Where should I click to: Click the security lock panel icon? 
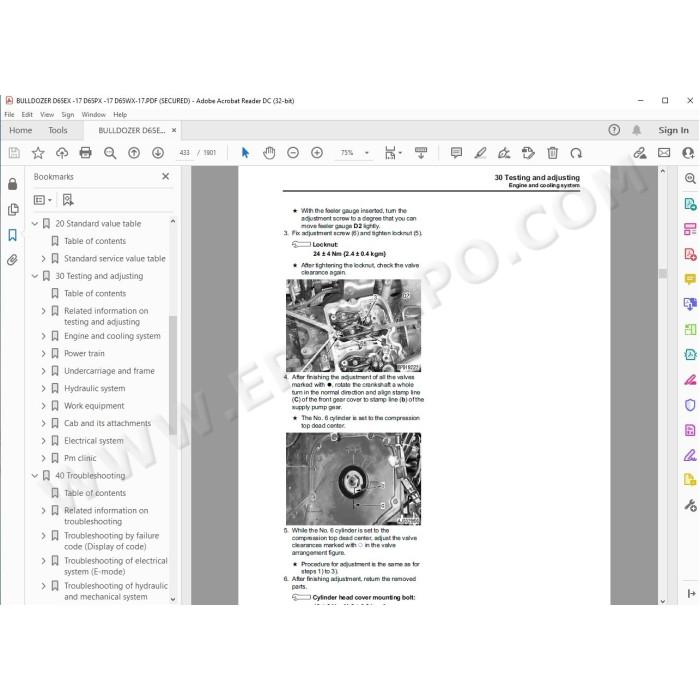12,184
